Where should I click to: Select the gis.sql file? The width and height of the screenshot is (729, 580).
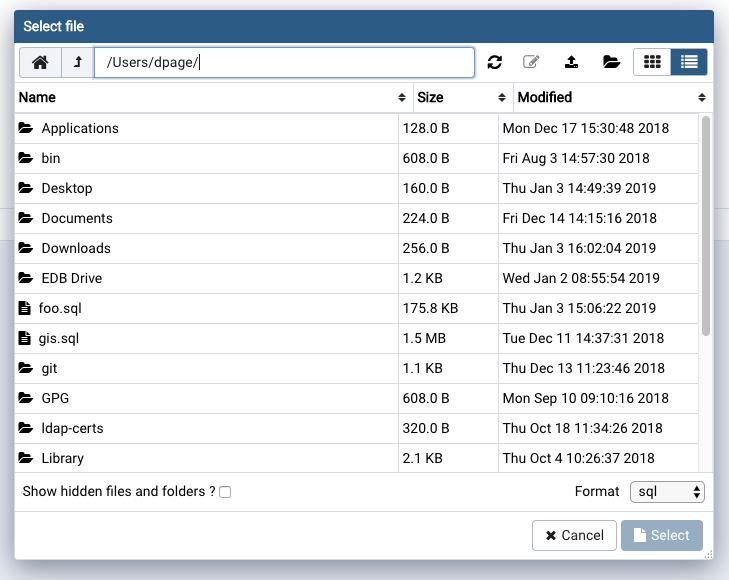(58, 338)
